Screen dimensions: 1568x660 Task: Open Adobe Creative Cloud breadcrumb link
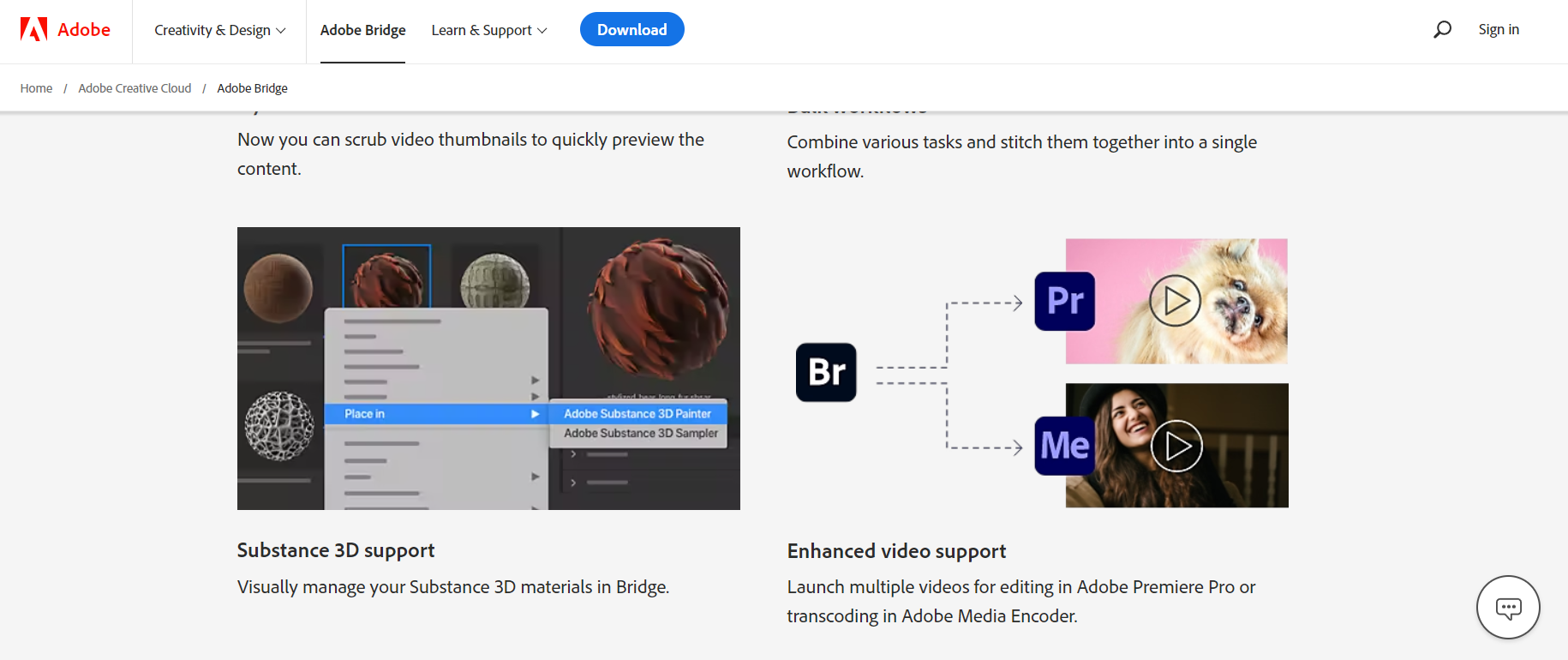(x=135, y=88)
